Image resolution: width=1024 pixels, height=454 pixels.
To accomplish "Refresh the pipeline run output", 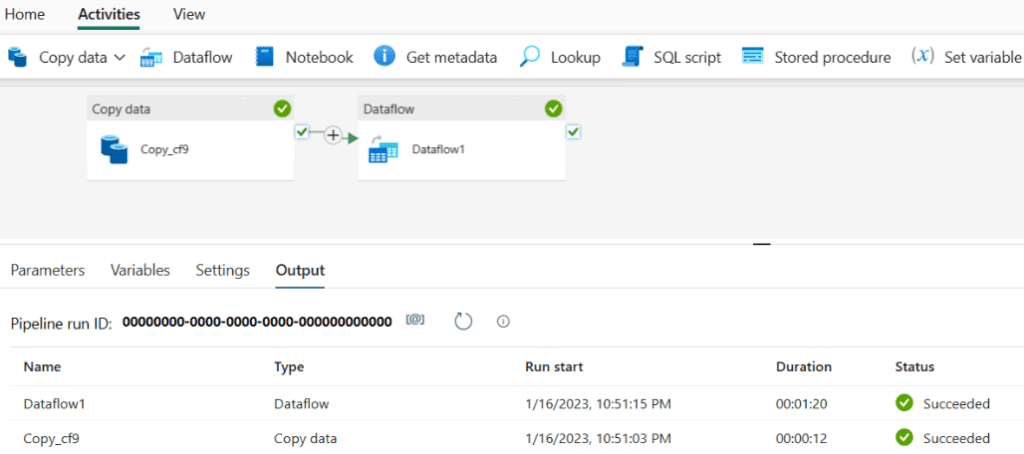I will [463, 321].
